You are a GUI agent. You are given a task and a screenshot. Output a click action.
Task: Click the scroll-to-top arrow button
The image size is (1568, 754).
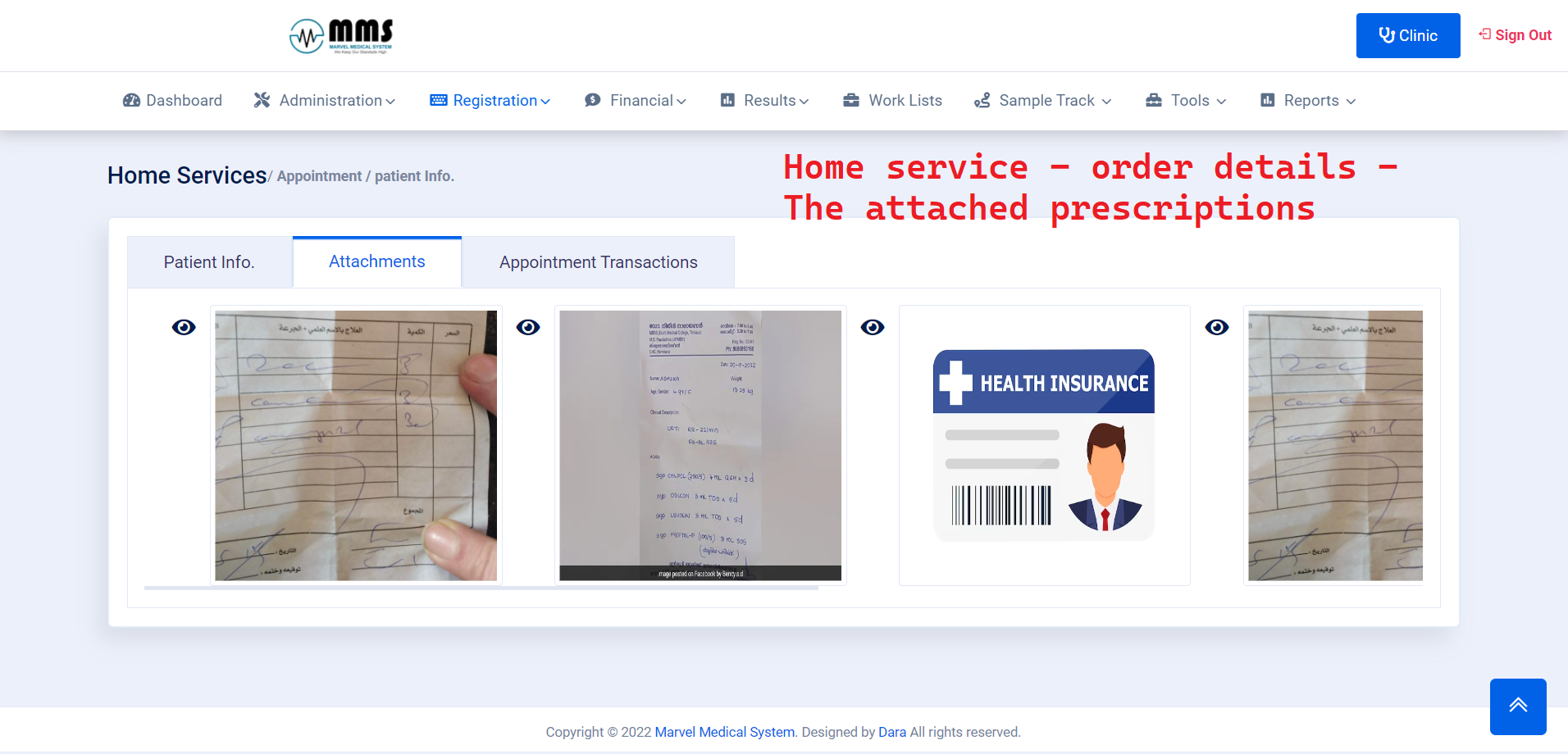(x=1517, y=706)
